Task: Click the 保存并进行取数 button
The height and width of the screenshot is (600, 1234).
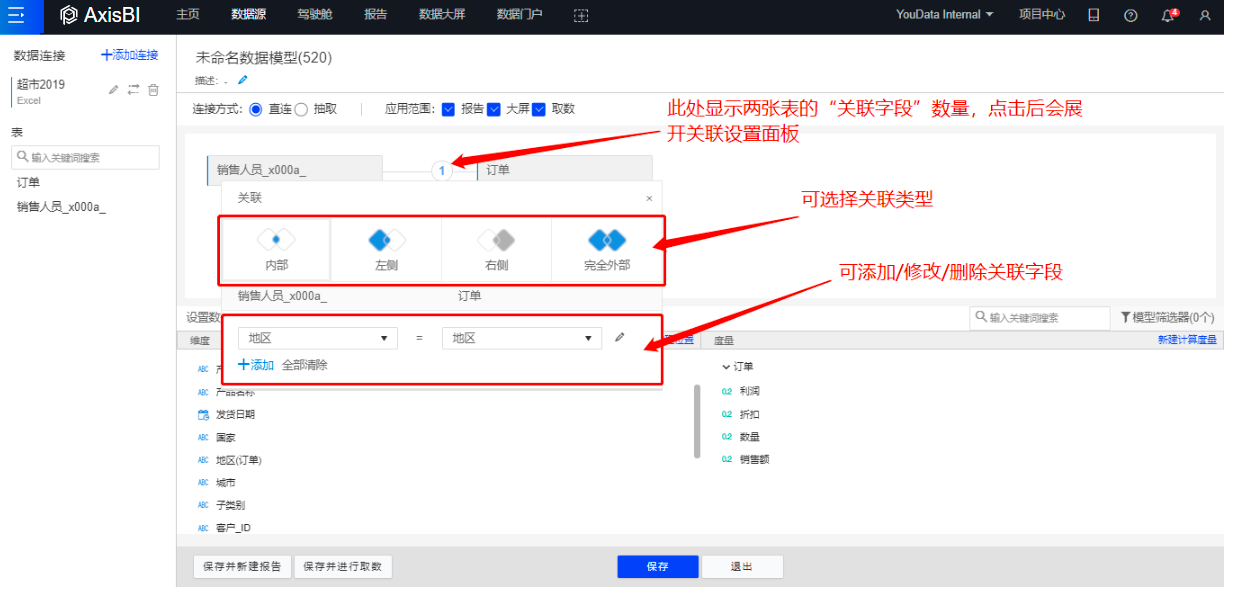Action: [x=343, y=567]
